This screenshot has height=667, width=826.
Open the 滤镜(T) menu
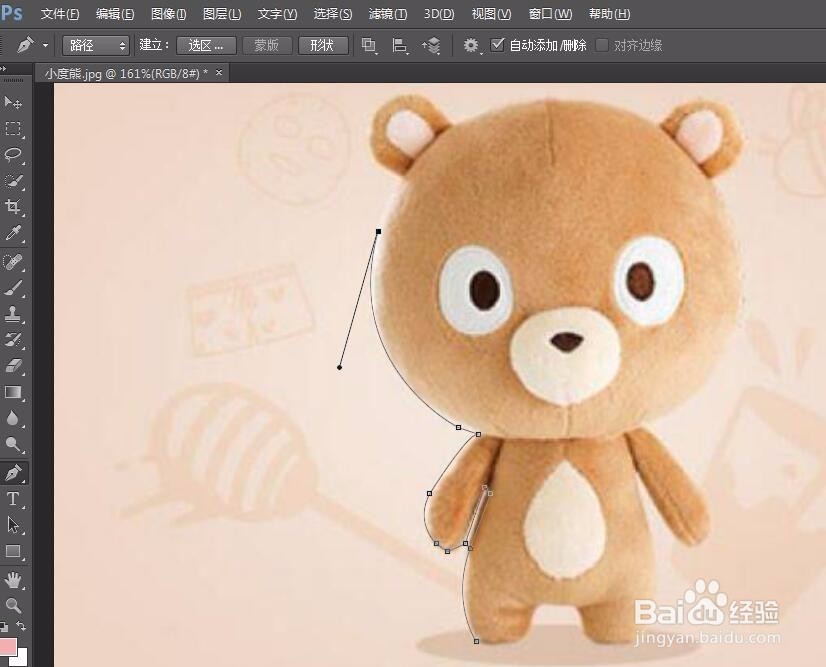pos(388,14)
